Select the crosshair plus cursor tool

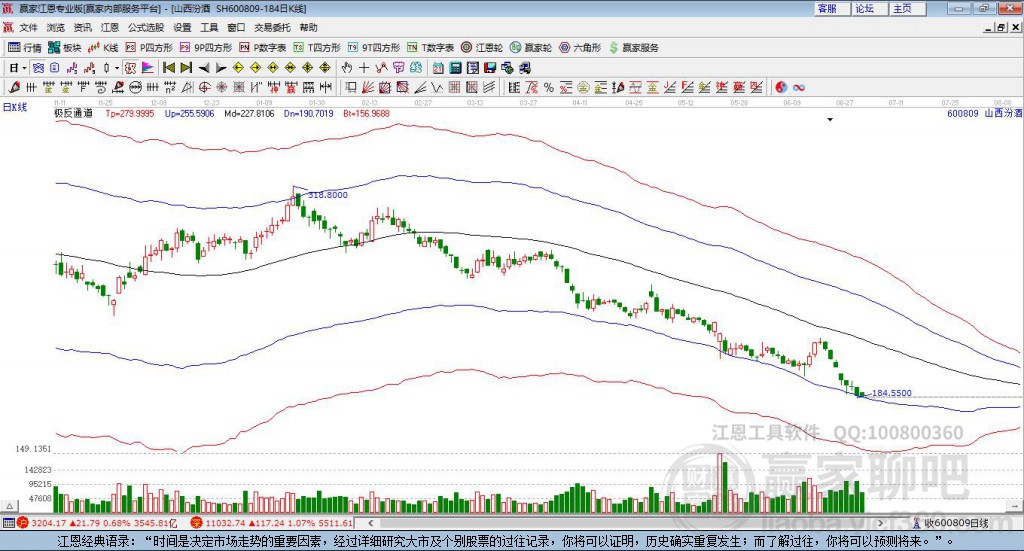point(364,68)
